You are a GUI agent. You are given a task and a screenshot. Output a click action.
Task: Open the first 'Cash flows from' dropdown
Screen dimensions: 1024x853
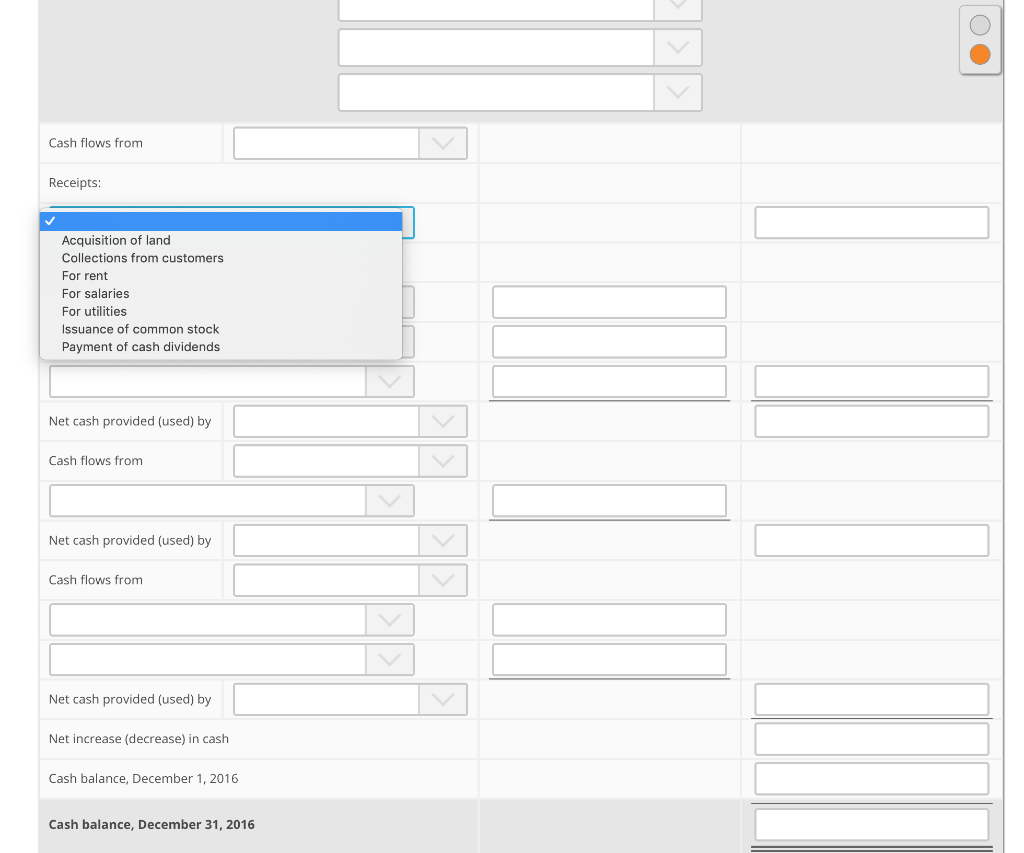click(350, 144)
